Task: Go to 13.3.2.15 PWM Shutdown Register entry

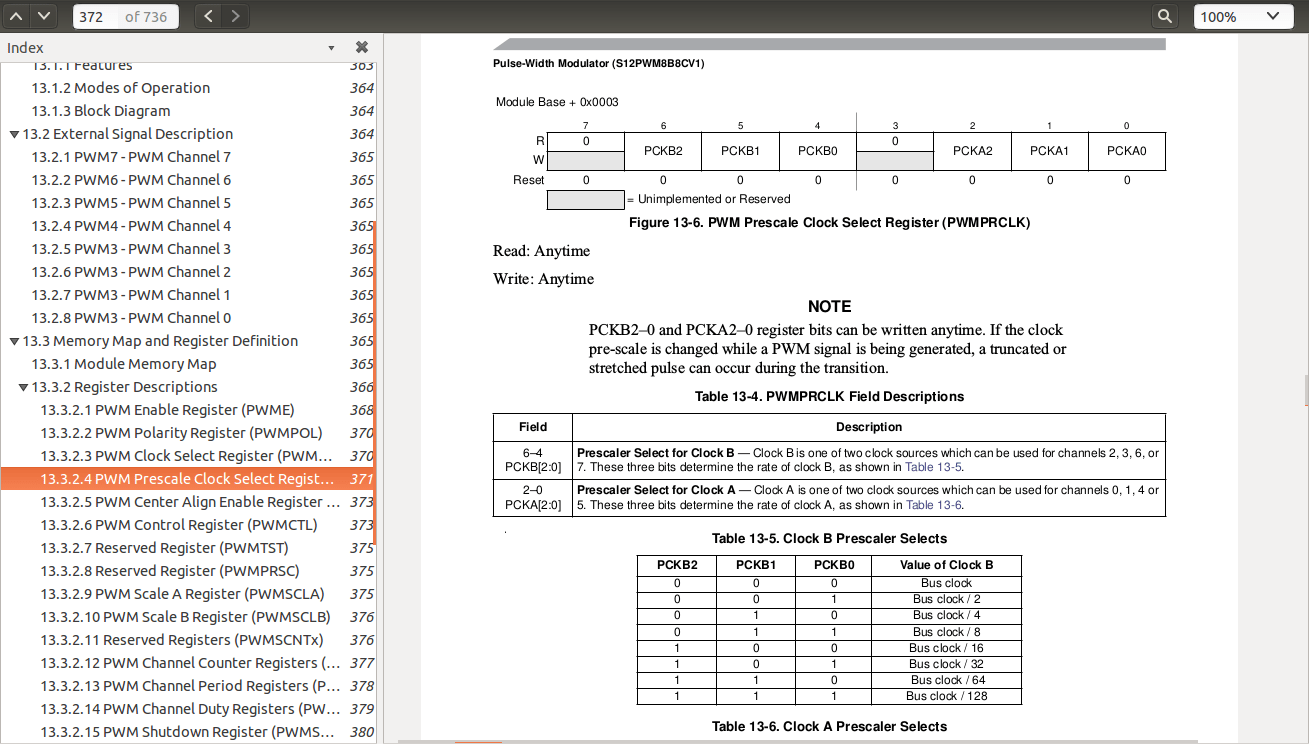Action: (188, 732)
